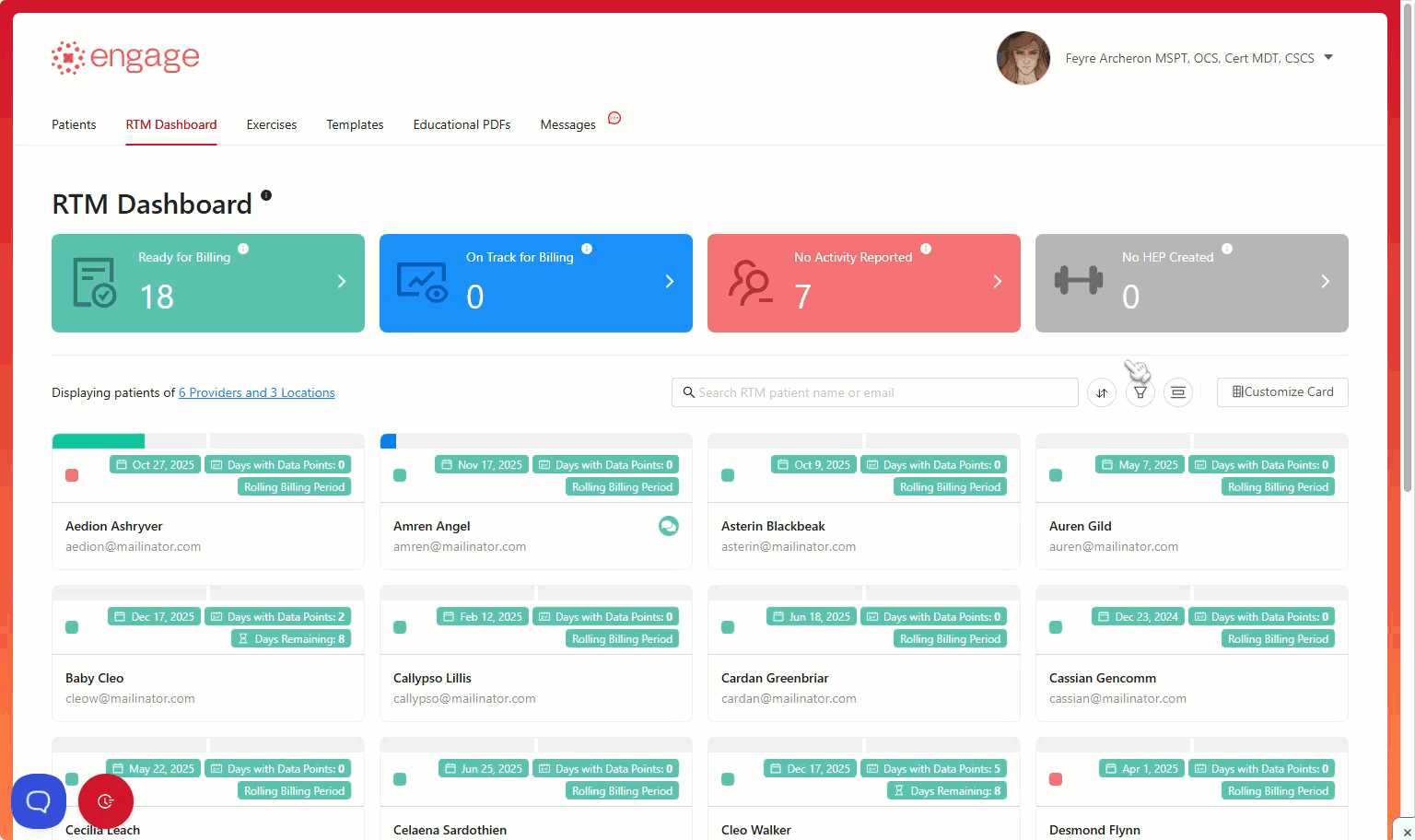The height and width of the screenshot is (840, 1415).
Task: Click the sort patients icon
Action: click(1102, 392)
